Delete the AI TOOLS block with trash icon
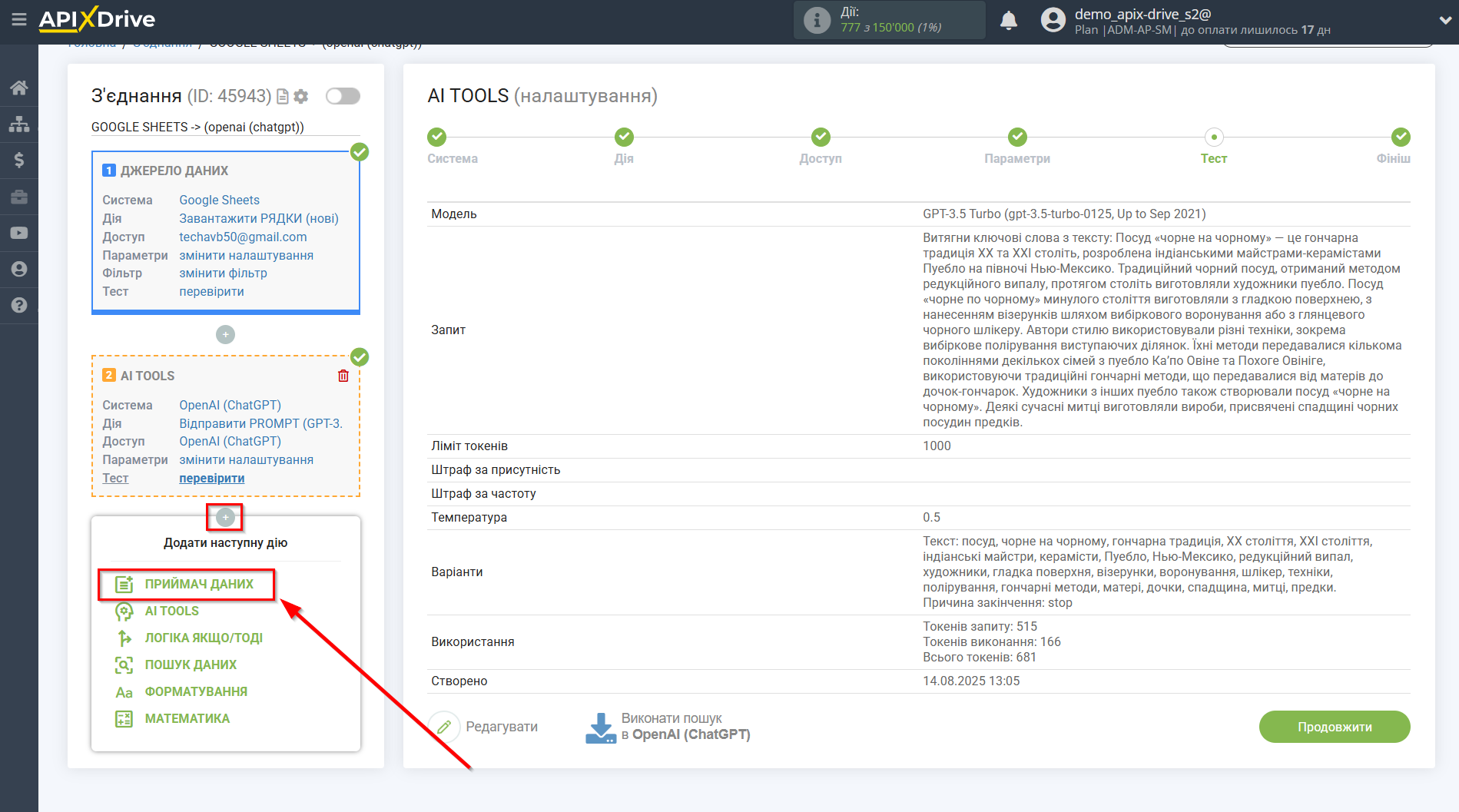This screenshot has width=1459, height=812. [343, 376]
